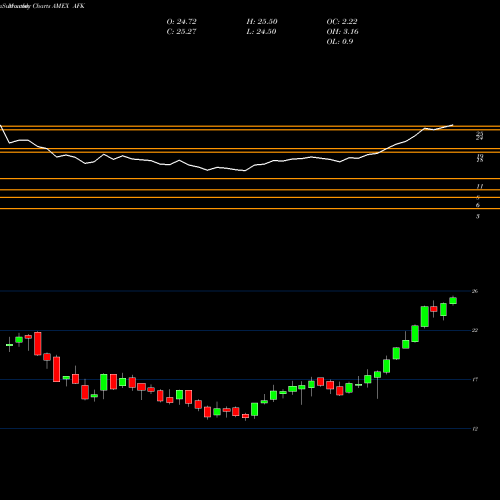Select the high value H: 25.50
This screenshot has width=500, height=500.
click(262, 22)
